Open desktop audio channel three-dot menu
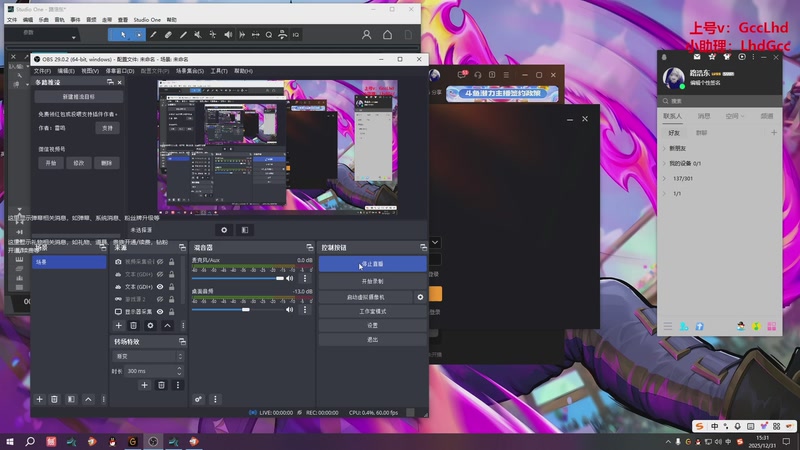This screenshot has width=800, height=450. point(305,309)
